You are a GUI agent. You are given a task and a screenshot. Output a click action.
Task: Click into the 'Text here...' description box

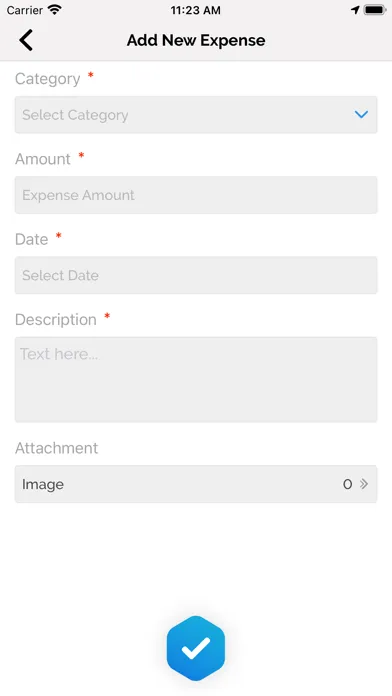pos(196,380)
